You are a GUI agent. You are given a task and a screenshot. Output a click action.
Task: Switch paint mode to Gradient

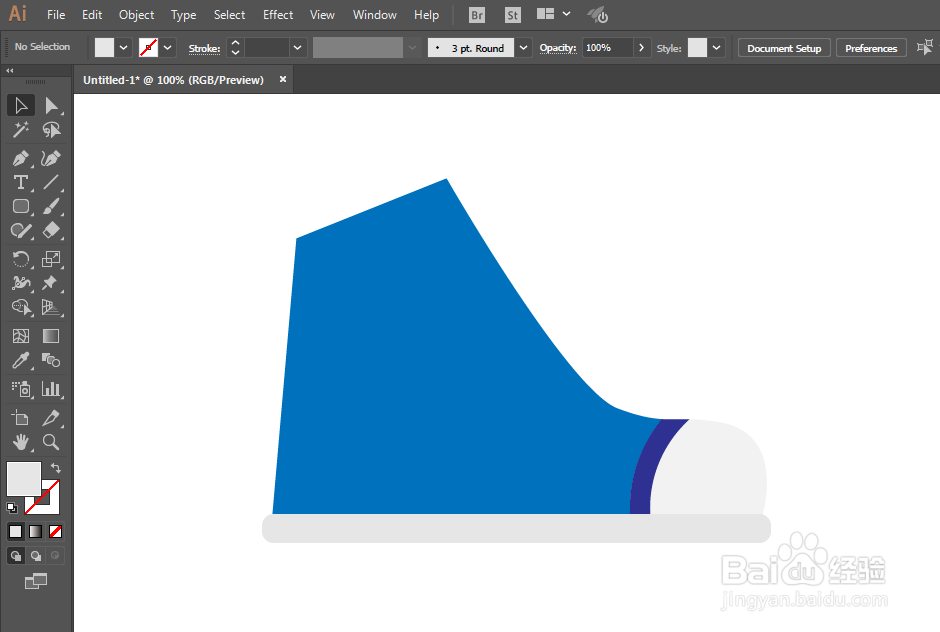35,531
